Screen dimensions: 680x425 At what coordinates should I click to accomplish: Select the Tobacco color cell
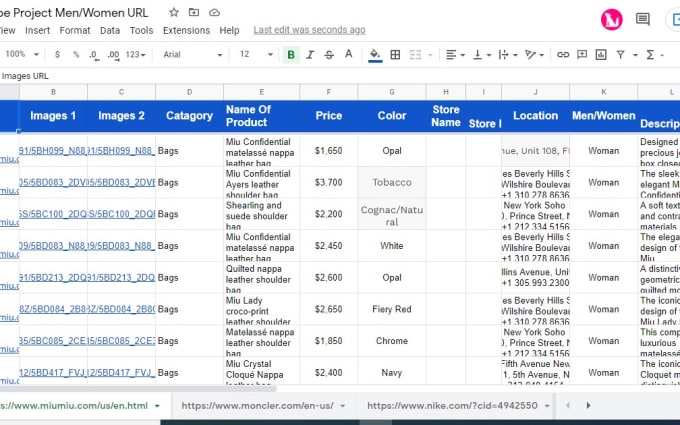(392, 183)
